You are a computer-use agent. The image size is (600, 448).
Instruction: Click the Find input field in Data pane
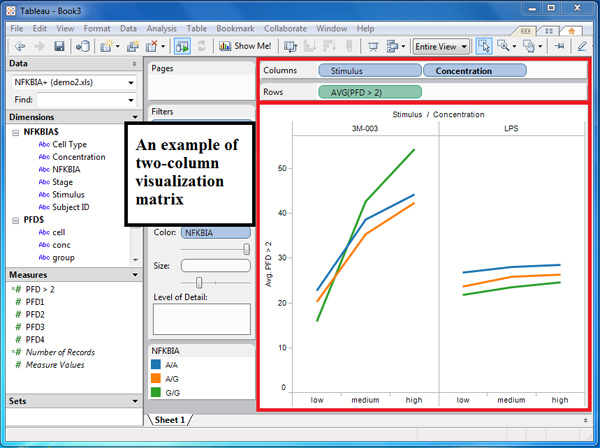point(84,100)
